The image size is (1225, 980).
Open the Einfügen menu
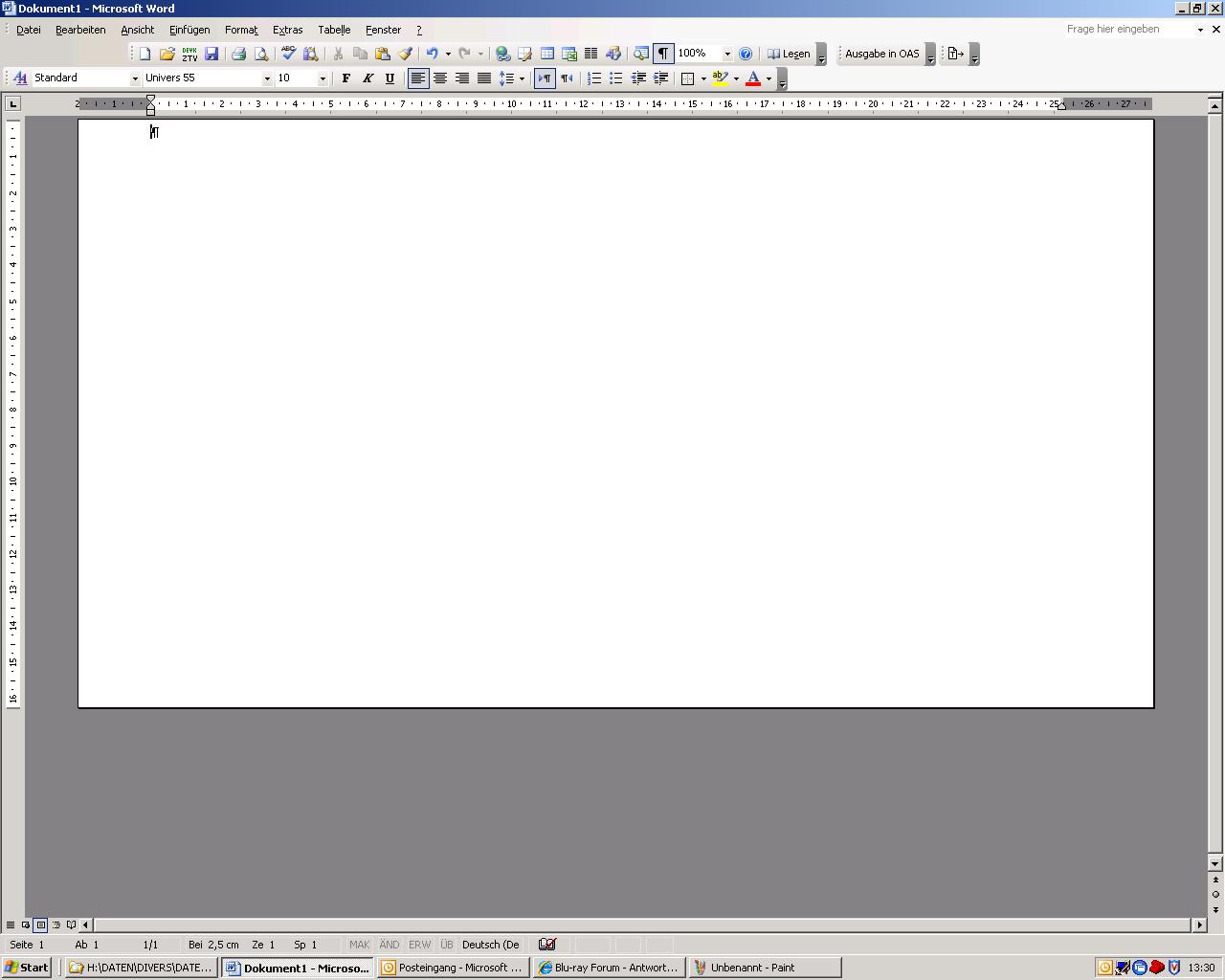coord(189,30)
